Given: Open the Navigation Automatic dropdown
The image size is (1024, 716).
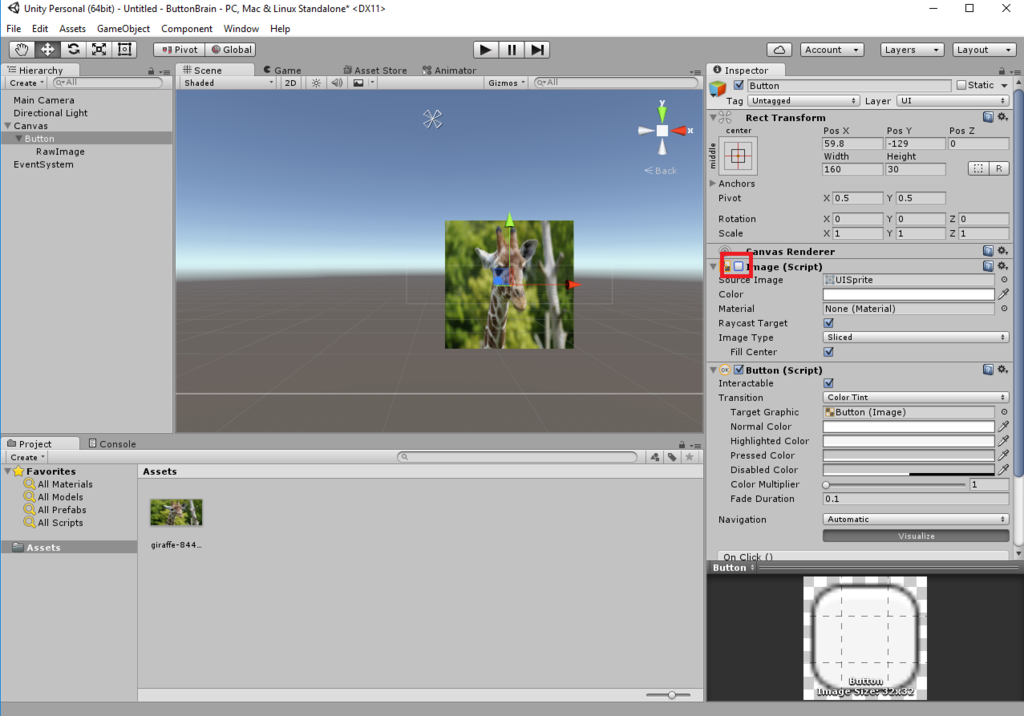Looking at the screenshot, I should (x=916, y=519).
